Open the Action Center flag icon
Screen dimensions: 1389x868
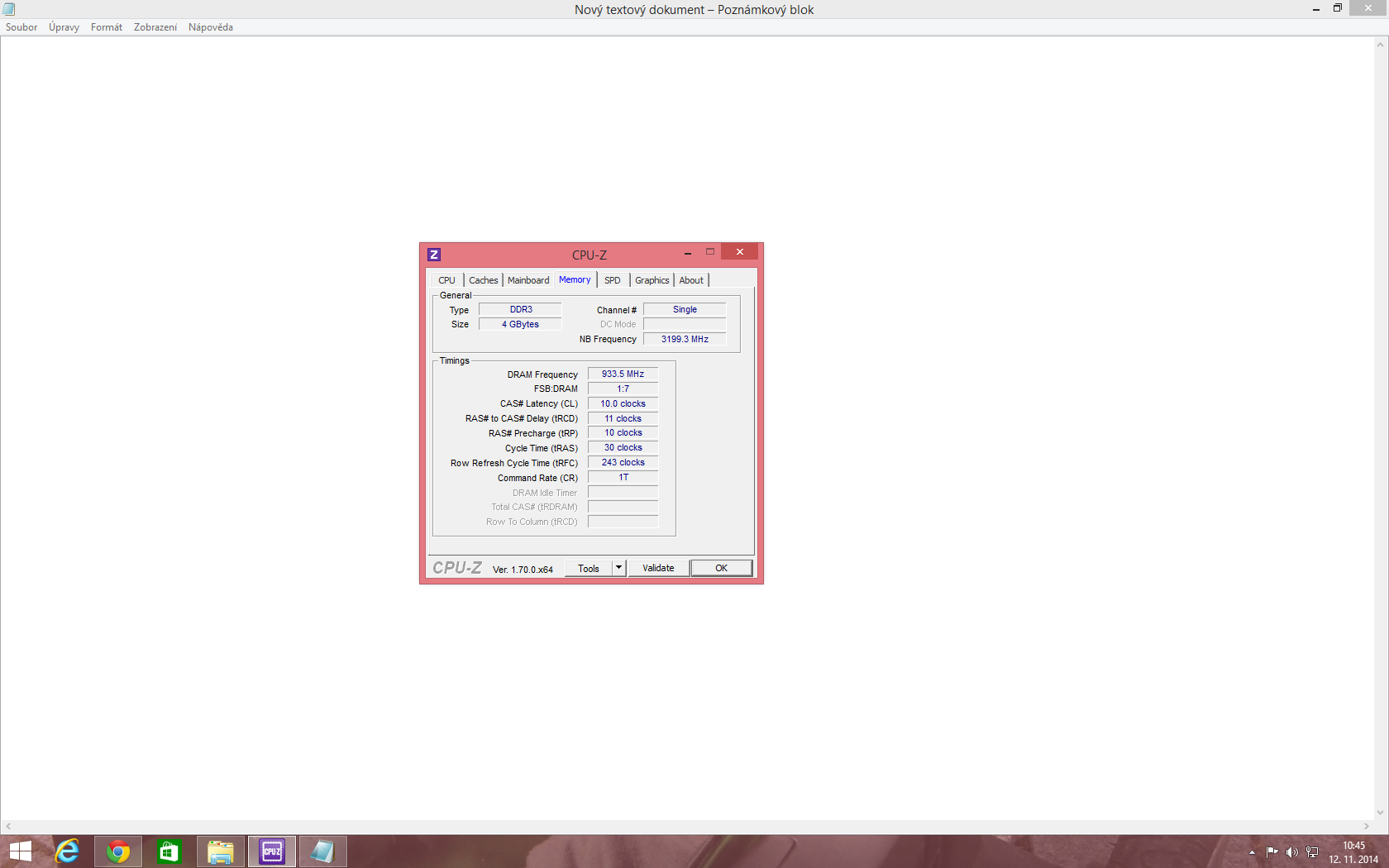1272,852
